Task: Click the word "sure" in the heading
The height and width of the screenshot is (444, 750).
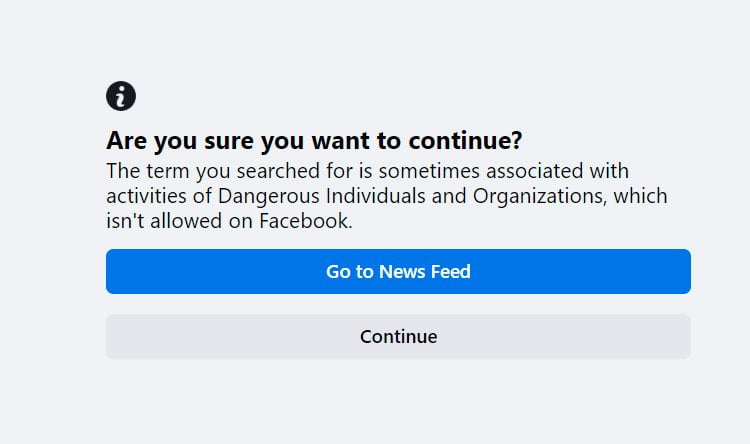Action: pos(223,140)
